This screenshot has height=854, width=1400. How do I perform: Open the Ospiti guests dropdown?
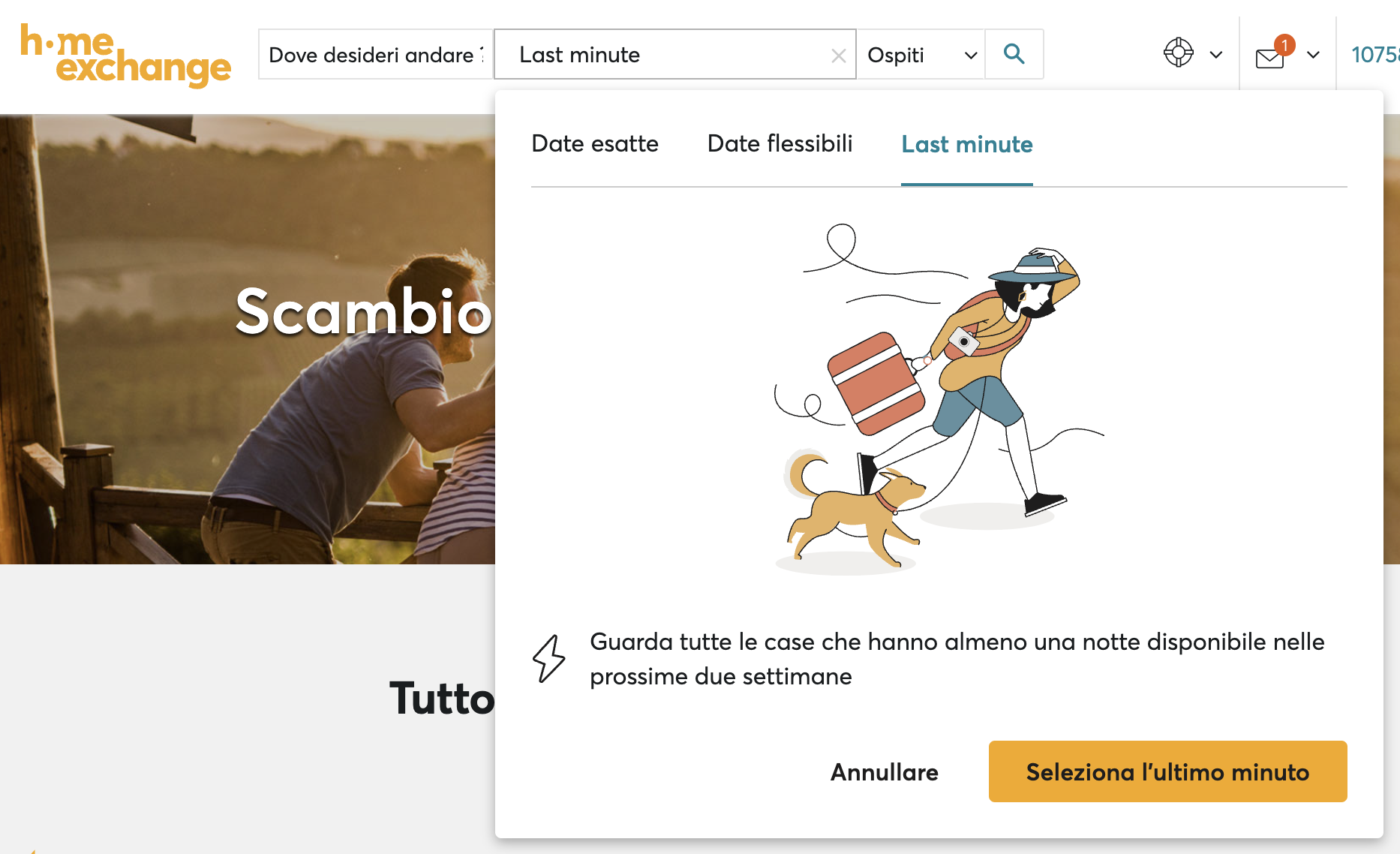[x=921, y=54]
